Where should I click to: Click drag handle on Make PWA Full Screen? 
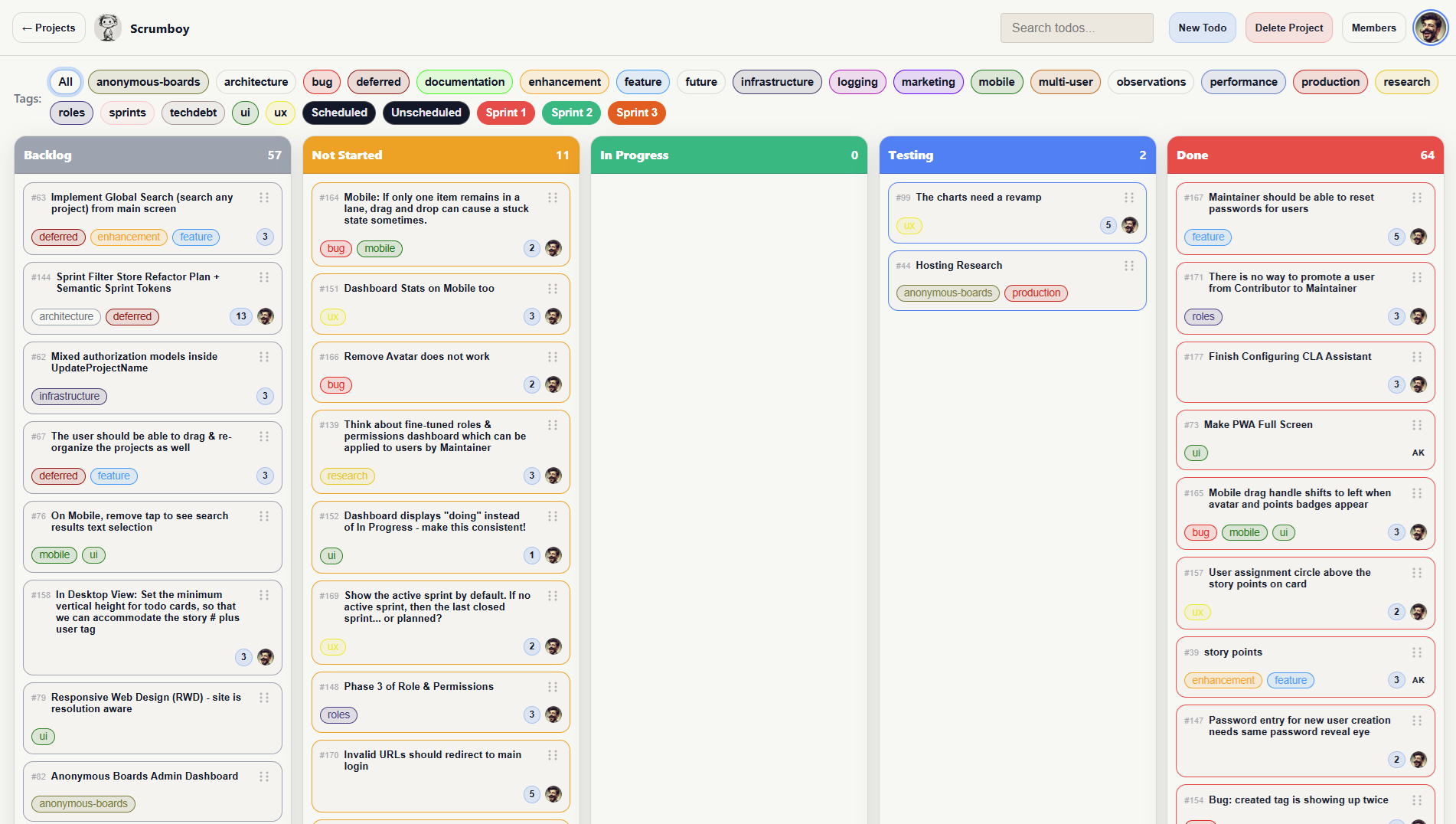point(1416,425)
